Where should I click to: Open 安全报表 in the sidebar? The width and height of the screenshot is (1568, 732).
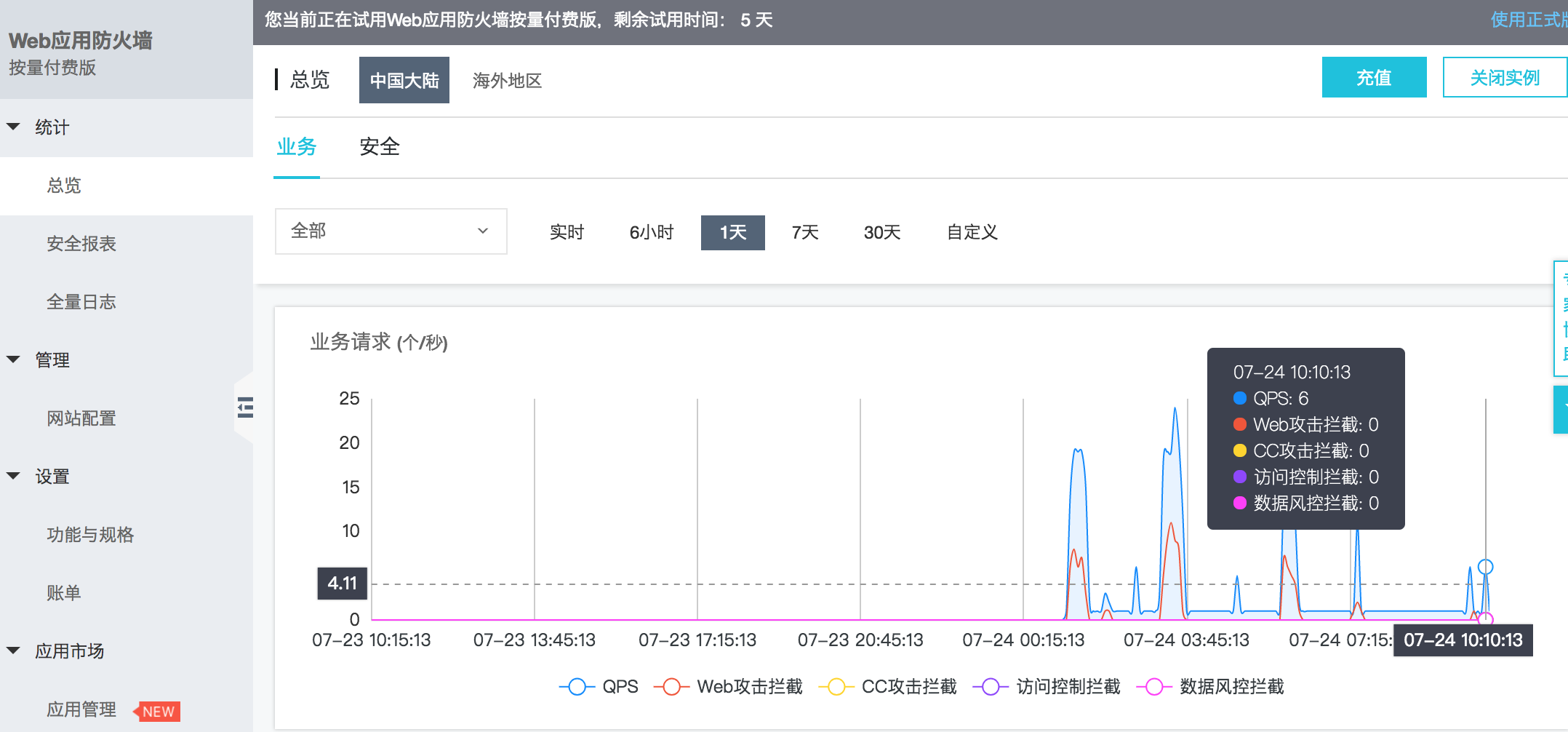pyautogui.click(x=81, y=244)
